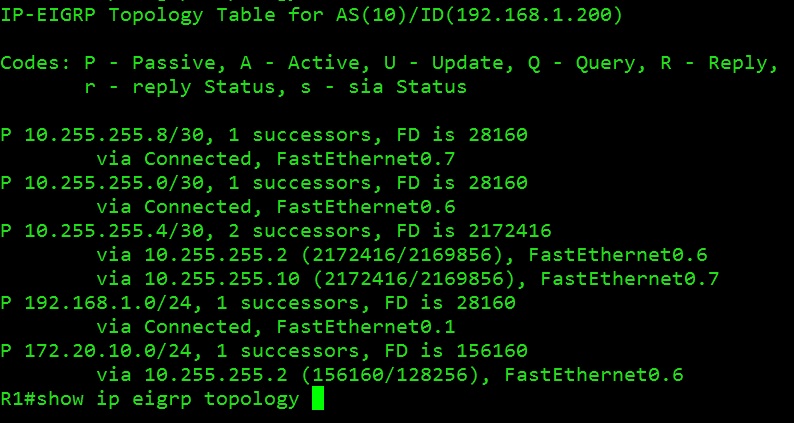
Task: Click the IP-EIGRP Topology Table header line
Action: point(311,15)
